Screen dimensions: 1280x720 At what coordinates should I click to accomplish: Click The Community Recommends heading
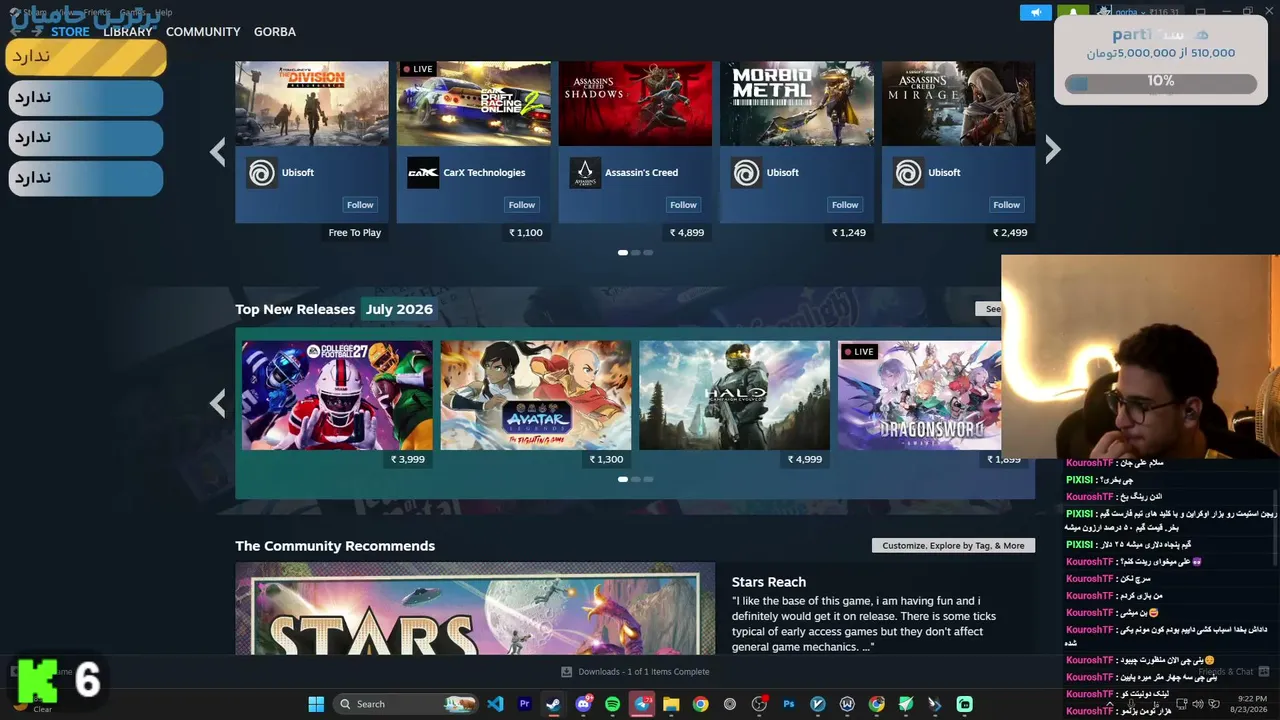pyautogui.click(x=335, y=546)
